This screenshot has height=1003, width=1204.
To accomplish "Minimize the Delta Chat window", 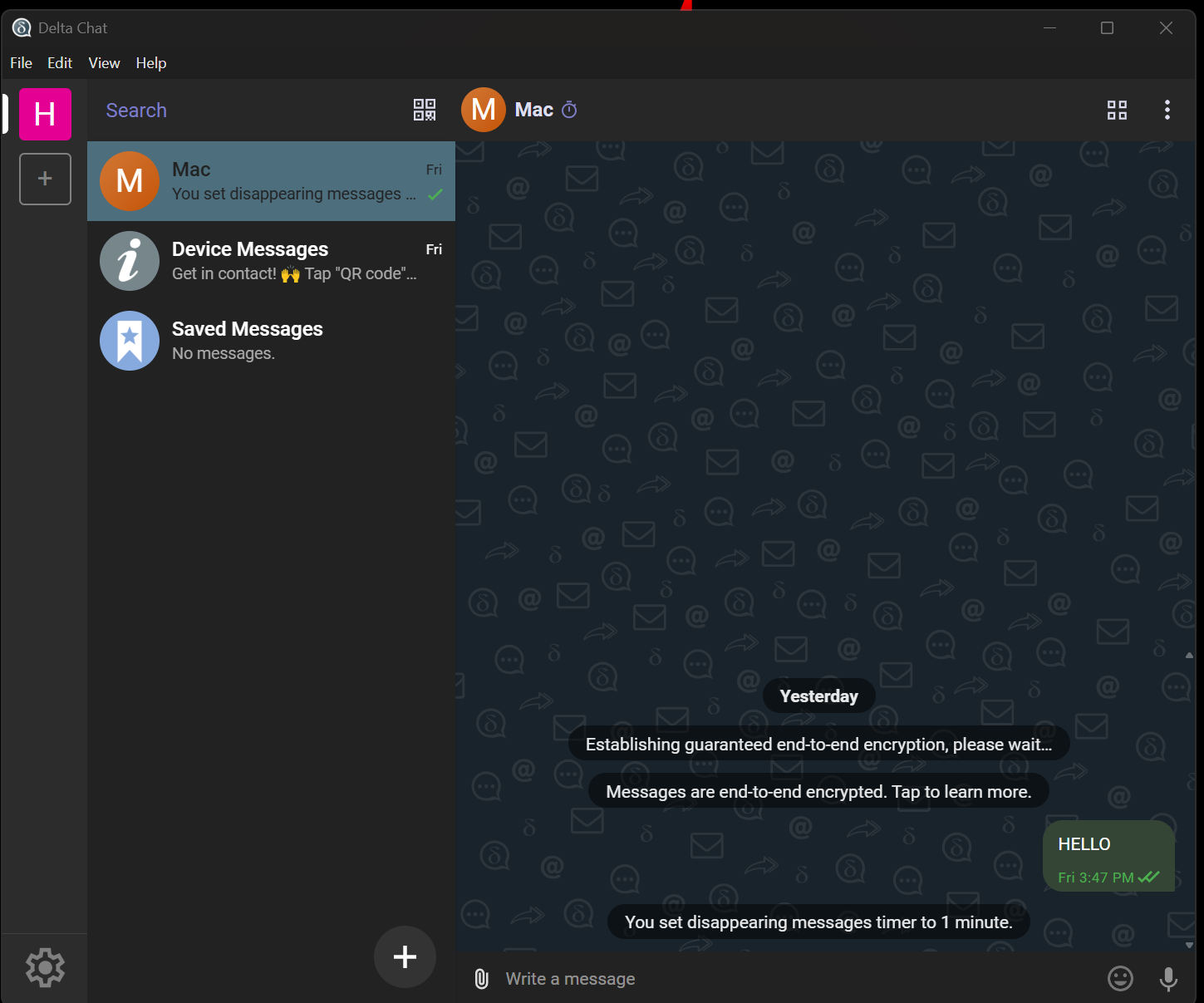I will pyautogui.click(x=1050, y=28).
